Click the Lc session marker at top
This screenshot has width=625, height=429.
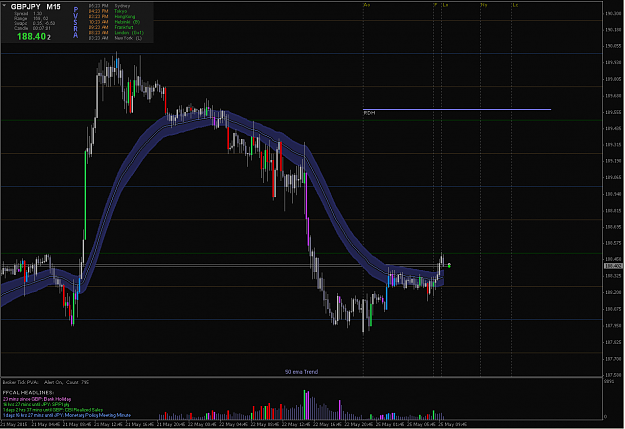point(515,5)
